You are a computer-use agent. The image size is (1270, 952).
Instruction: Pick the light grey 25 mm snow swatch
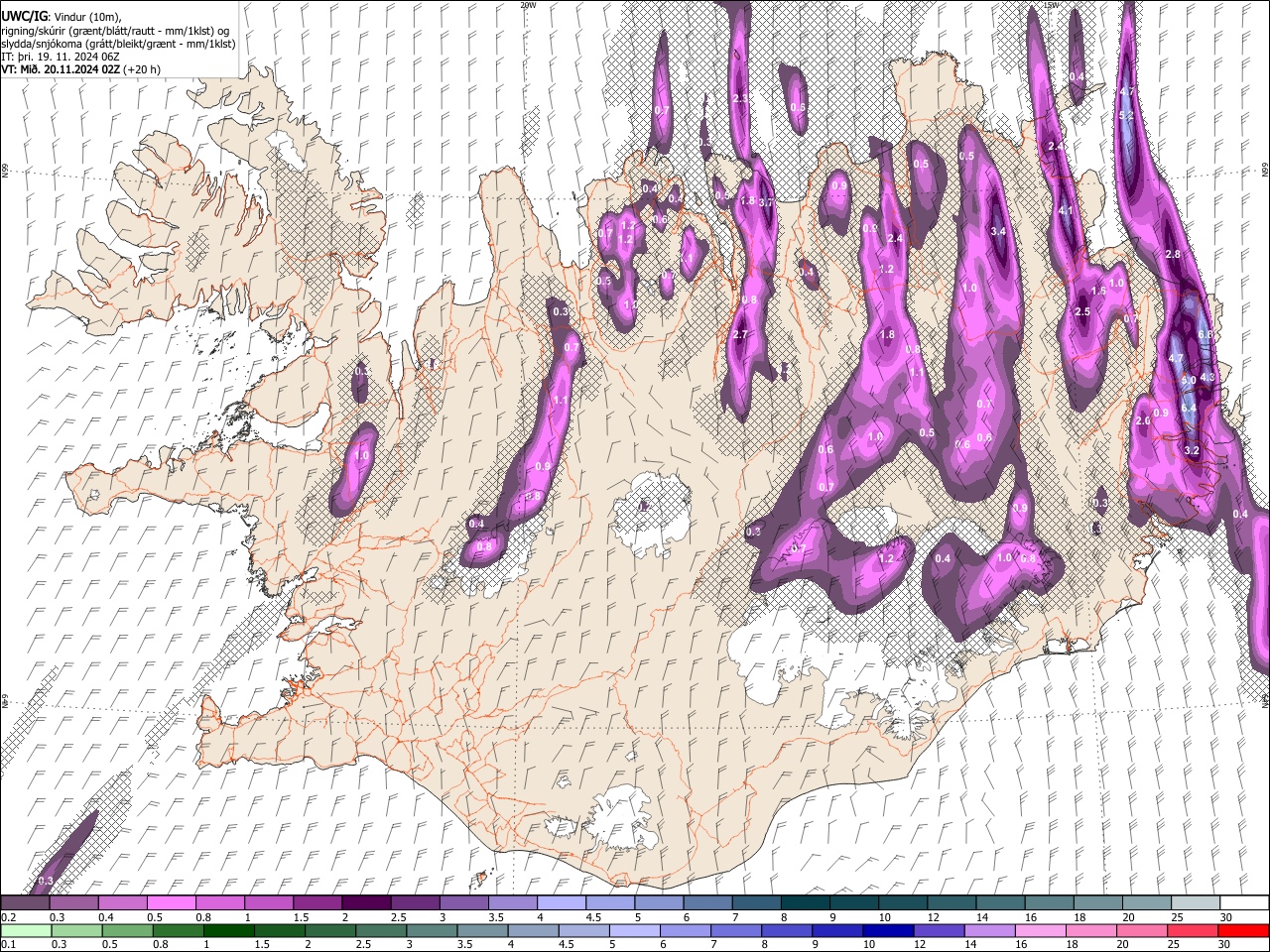point(1196,902)
